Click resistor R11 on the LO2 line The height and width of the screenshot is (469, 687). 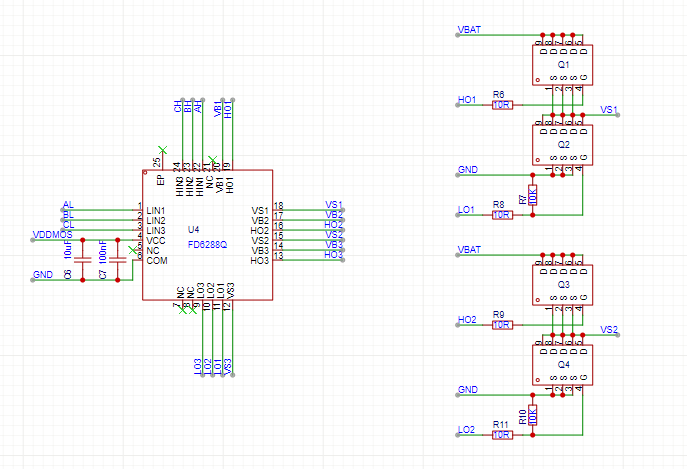tap(502, 435)
